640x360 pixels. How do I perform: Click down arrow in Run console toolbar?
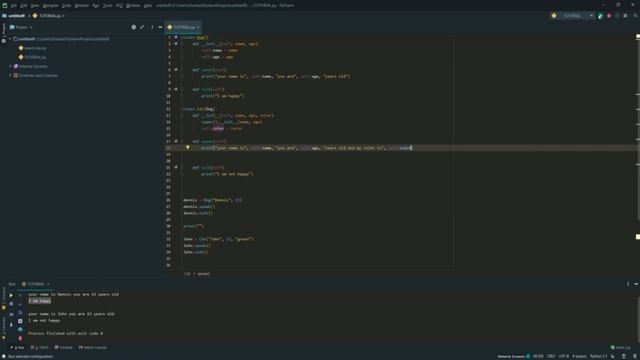point(20,304)
